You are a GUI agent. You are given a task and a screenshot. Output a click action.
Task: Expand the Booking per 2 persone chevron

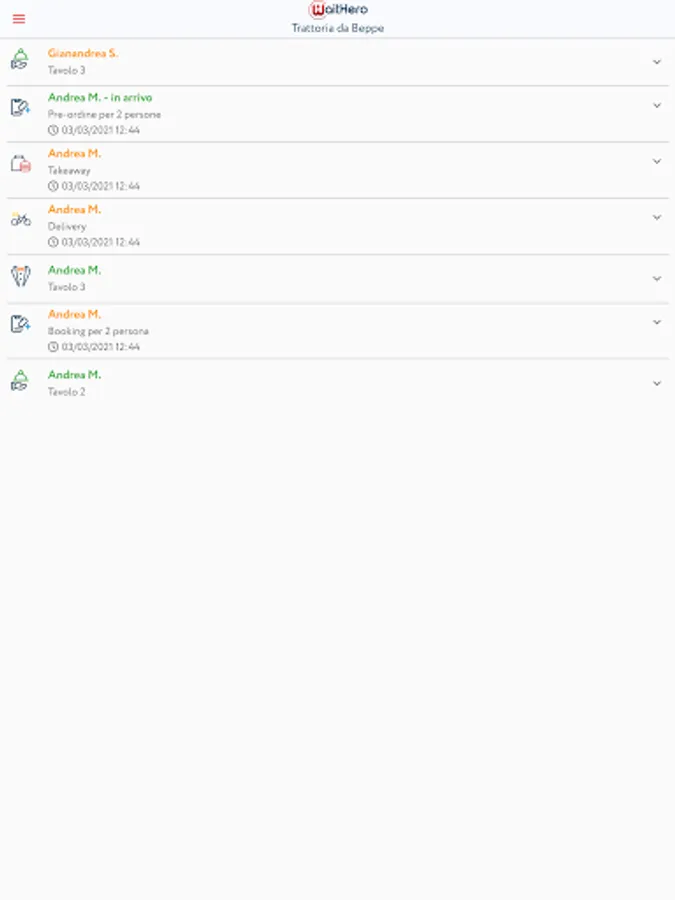click(657, 323)
